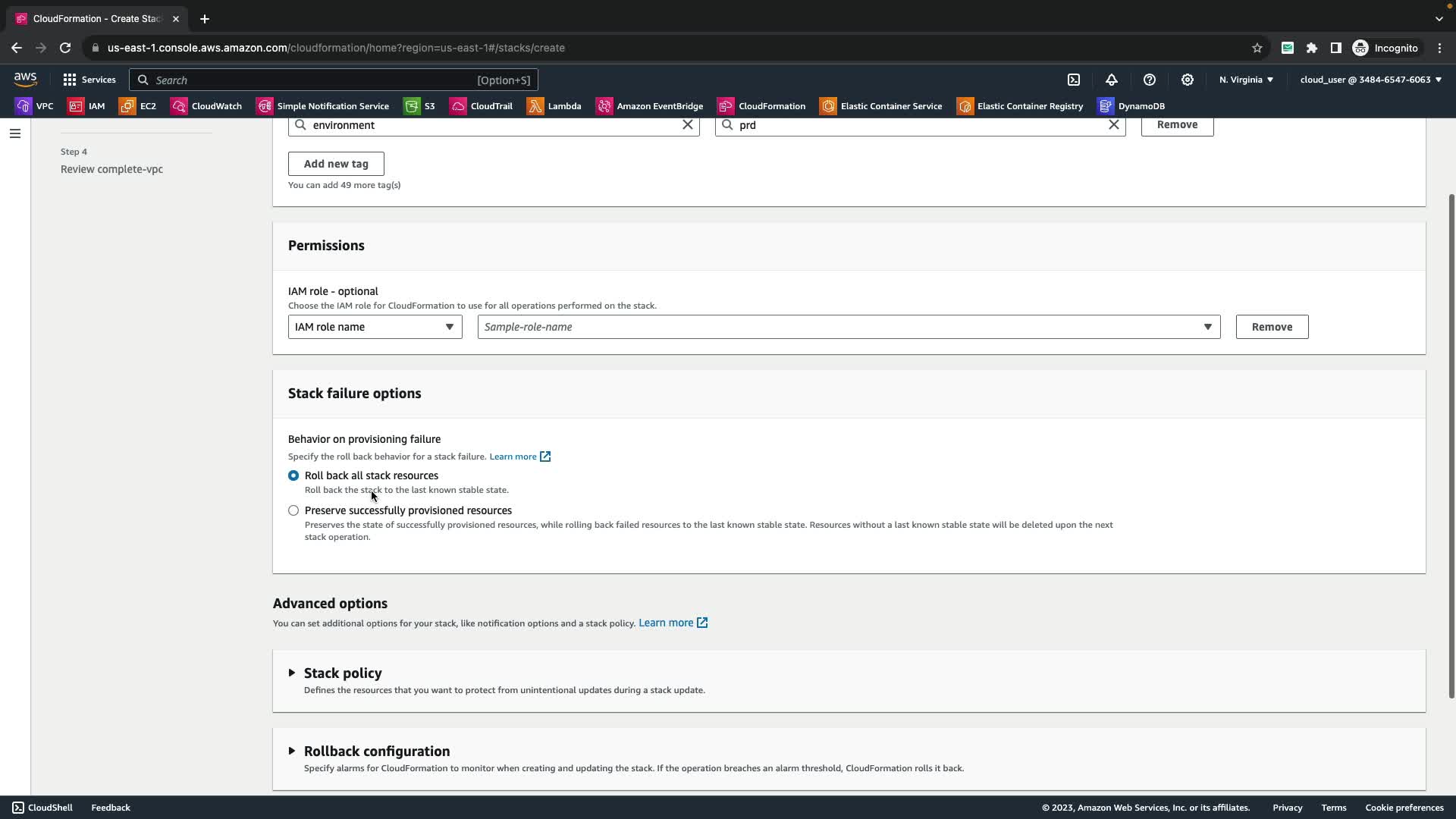Open the IAM role name type dropdown
Image resolution: width=1456 pixels, height=819 pixels.
[375, 327]
